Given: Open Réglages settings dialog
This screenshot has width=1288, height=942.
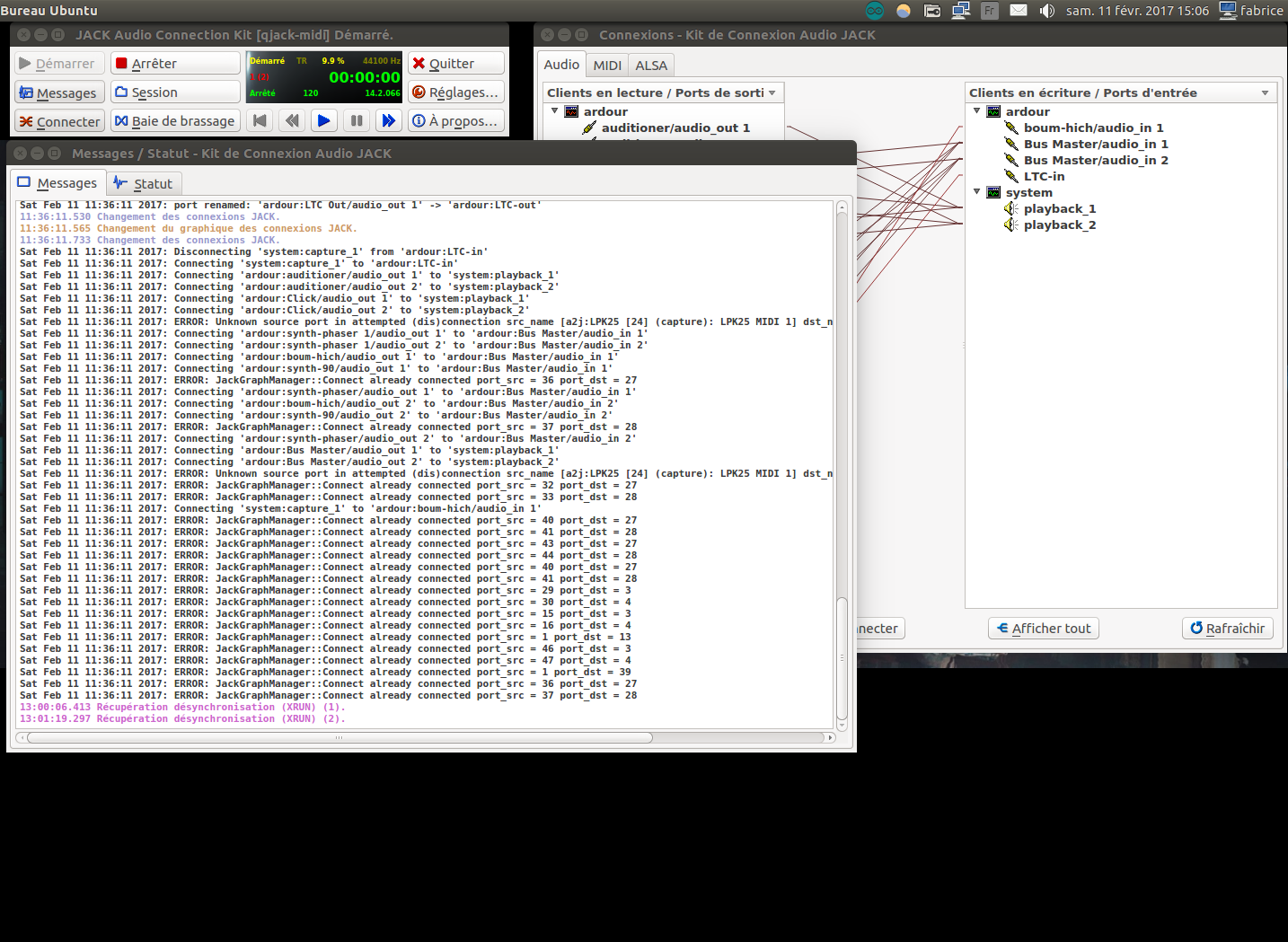Looking at the screenshot, I should pyautogui.click(x=455, y=92).
